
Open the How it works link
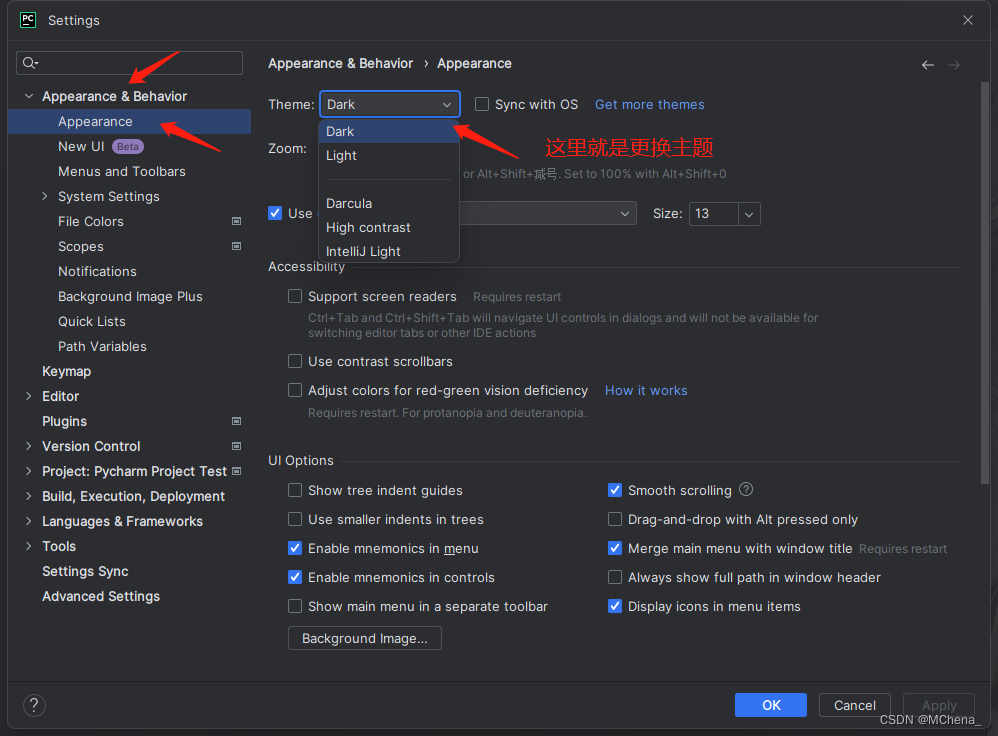pos(646,390)
